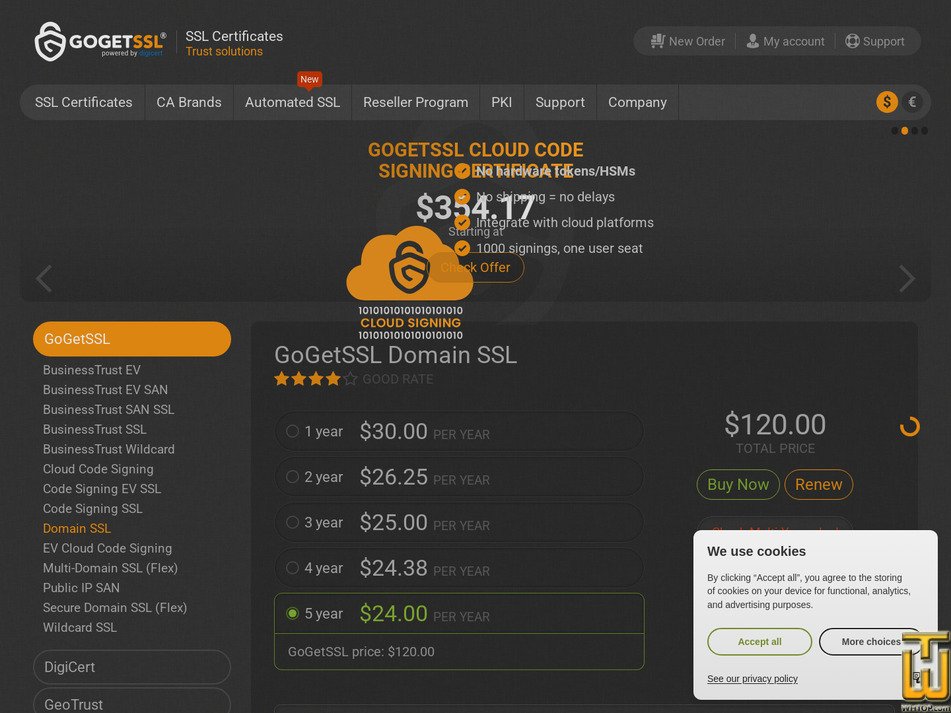Viewport: 951px width, 713px height.
Task: Select second banner slide dot
Action: coord(904,130)
